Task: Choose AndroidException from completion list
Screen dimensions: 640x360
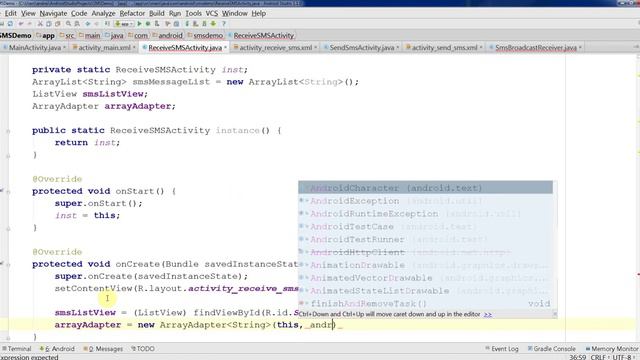Action: (425, 201)
